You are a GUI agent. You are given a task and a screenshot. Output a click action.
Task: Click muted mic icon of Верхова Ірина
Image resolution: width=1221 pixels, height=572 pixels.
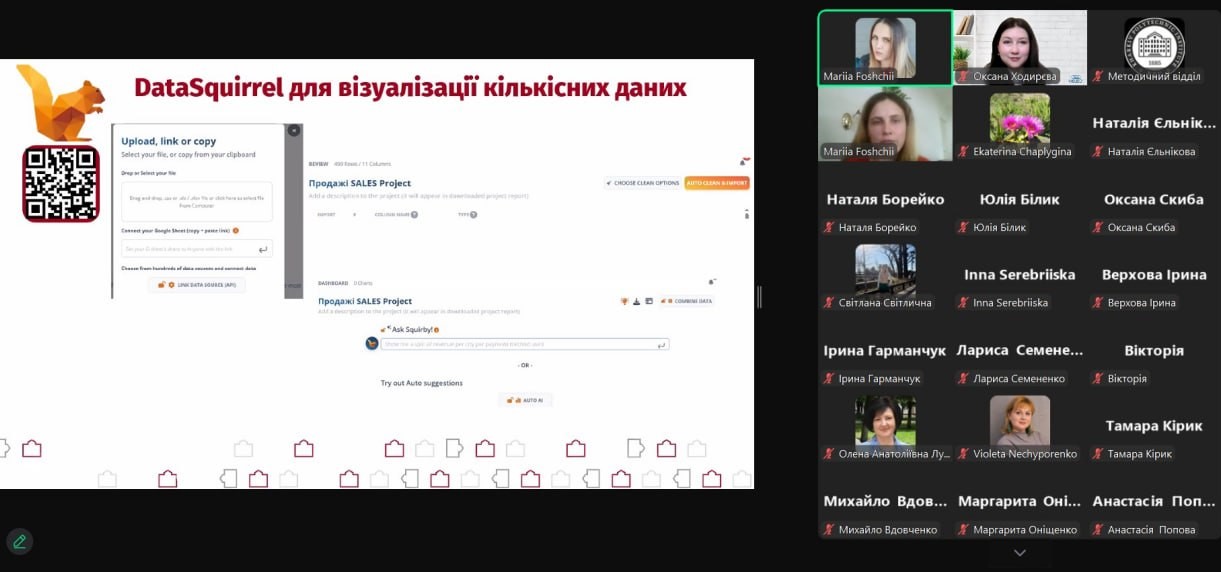click(x=1098, y=303)
